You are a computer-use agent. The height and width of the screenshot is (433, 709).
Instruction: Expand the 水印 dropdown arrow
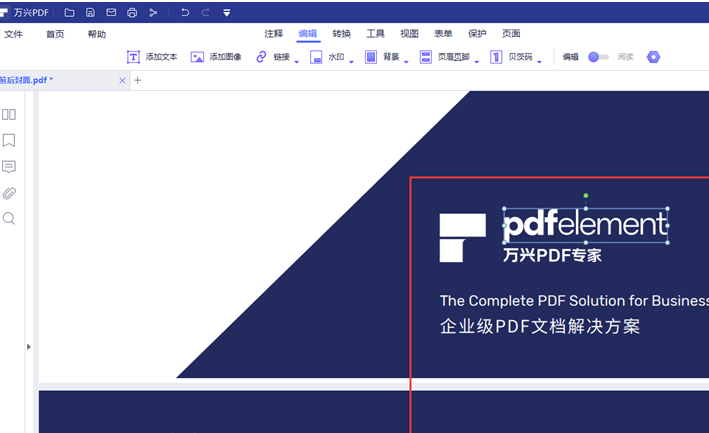351,61
